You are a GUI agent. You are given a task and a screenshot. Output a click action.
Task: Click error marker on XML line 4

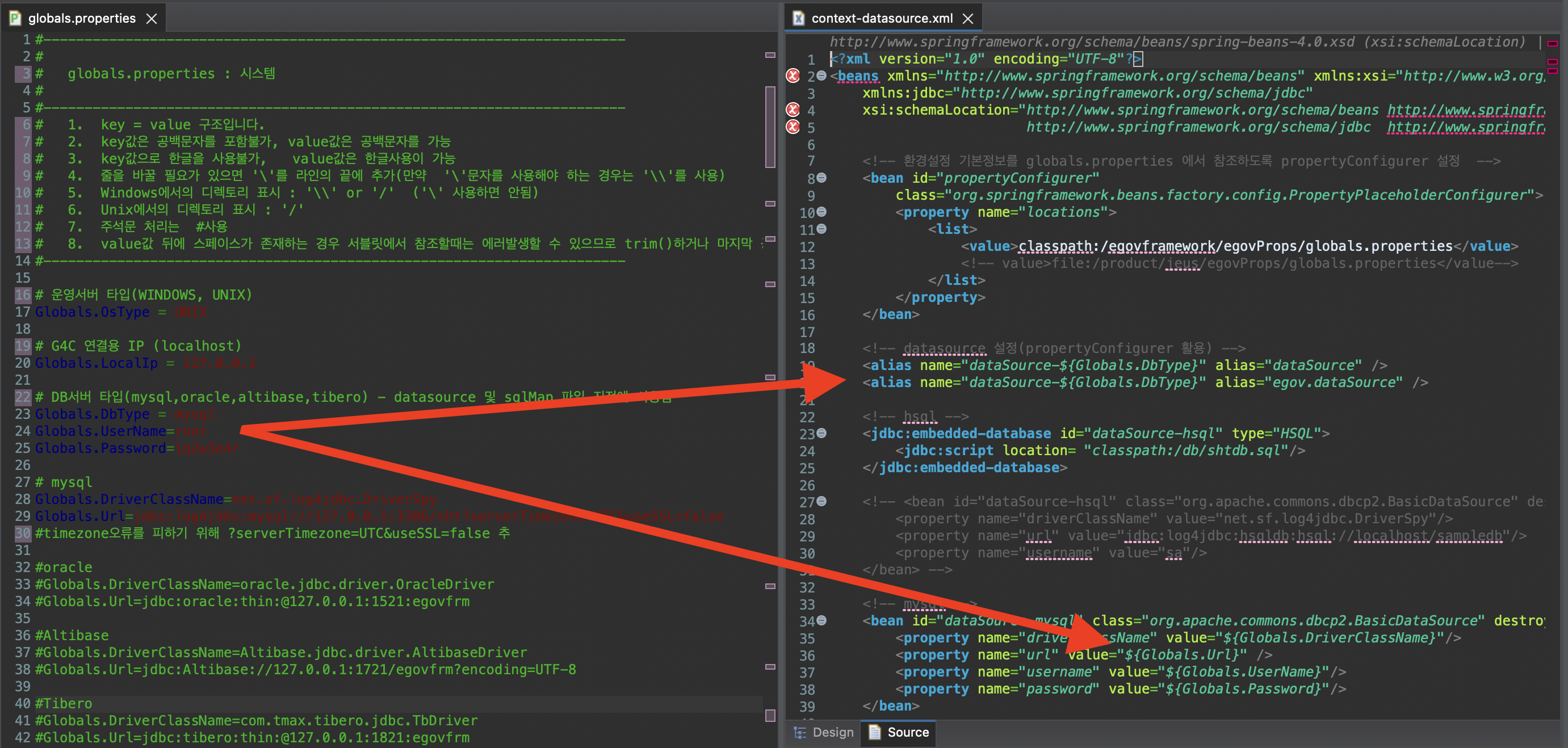tap(793, 110)
